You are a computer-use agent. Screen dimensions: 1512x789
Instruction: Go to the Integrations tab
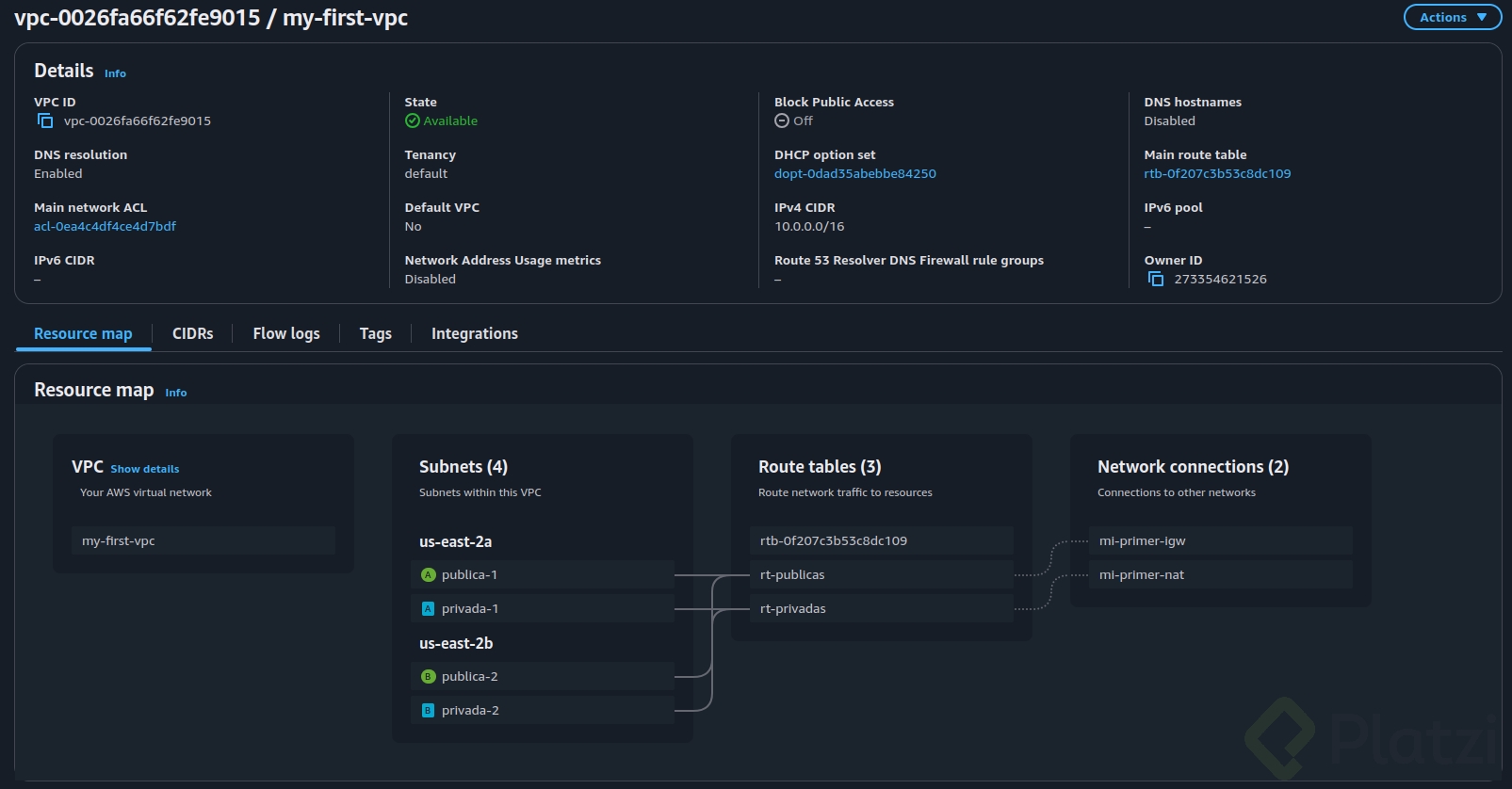[x=474, y=333]
